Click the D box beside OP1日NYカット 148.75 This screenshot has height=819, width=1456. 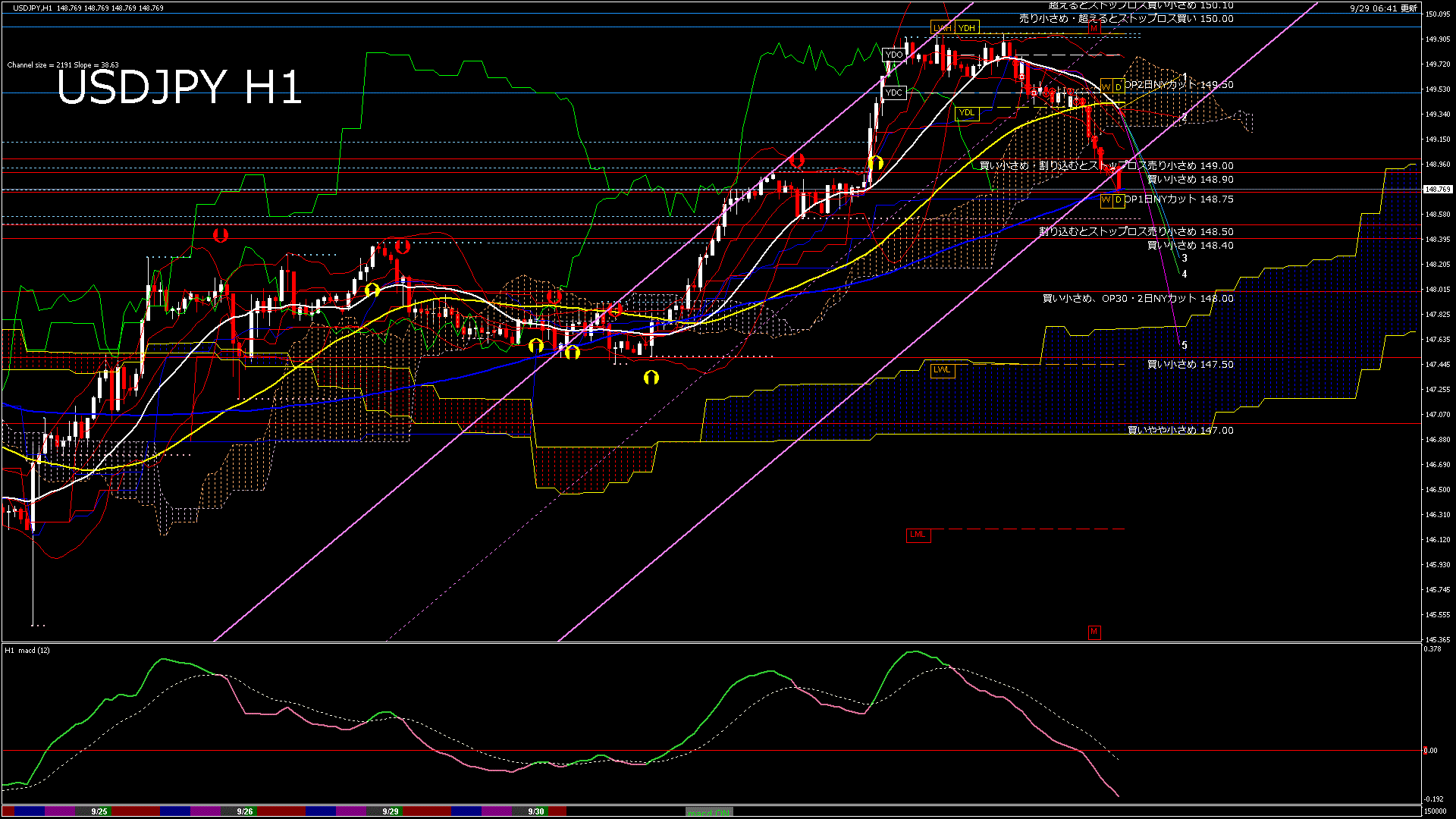tap(1119, 200)
